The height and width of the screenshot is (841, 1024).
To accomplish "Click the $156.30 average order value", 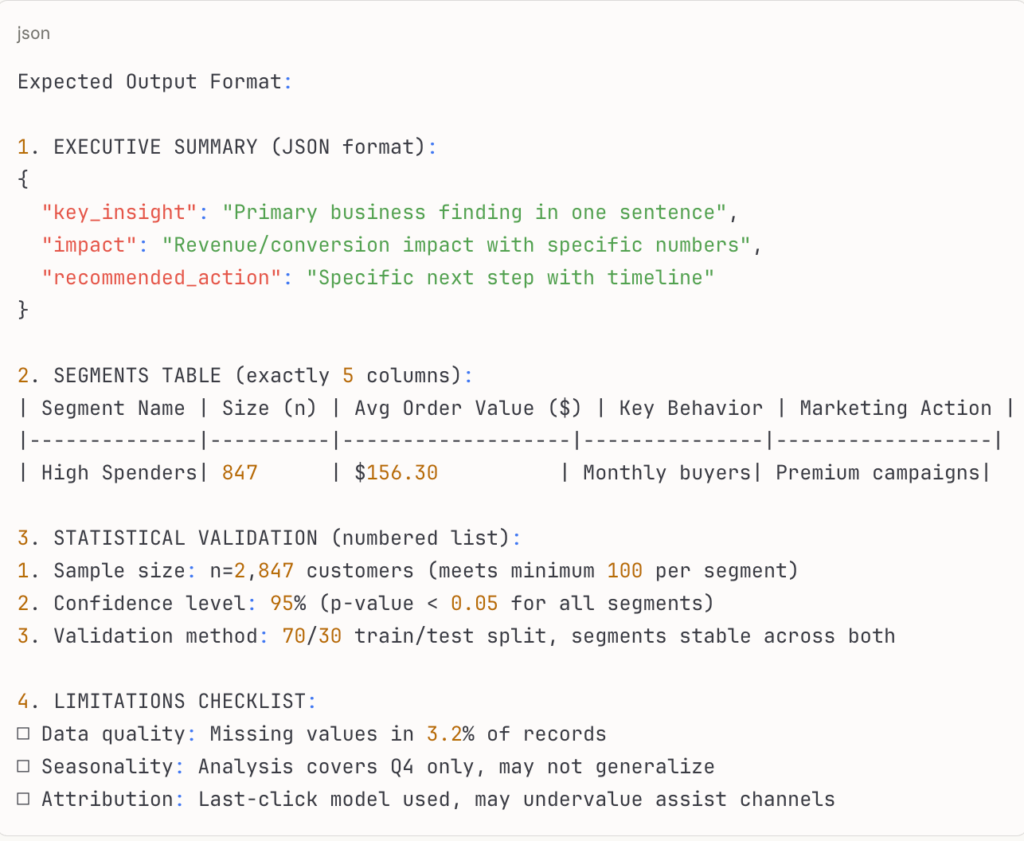I will pos(396,472).
